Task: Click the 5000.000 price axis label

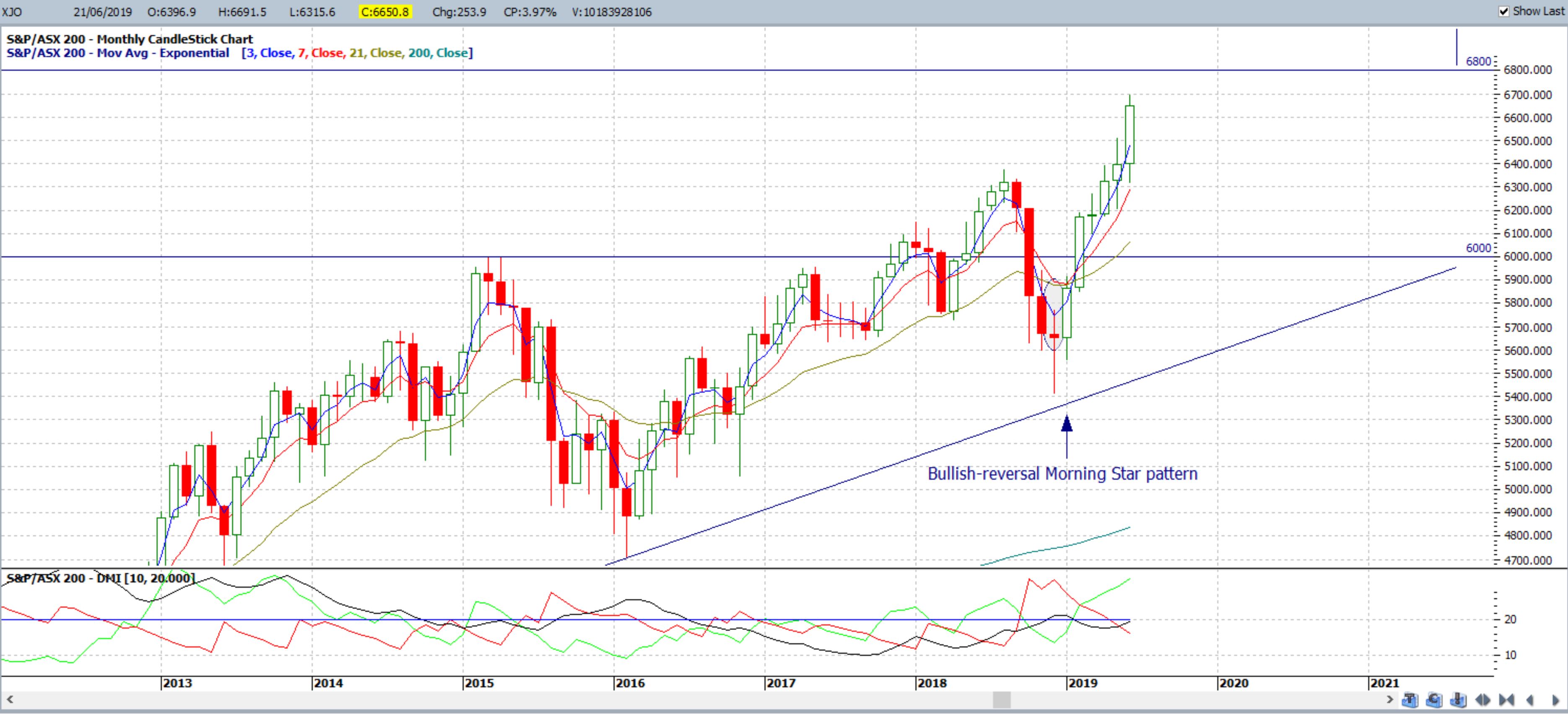Action: [x=1527, y=489]
